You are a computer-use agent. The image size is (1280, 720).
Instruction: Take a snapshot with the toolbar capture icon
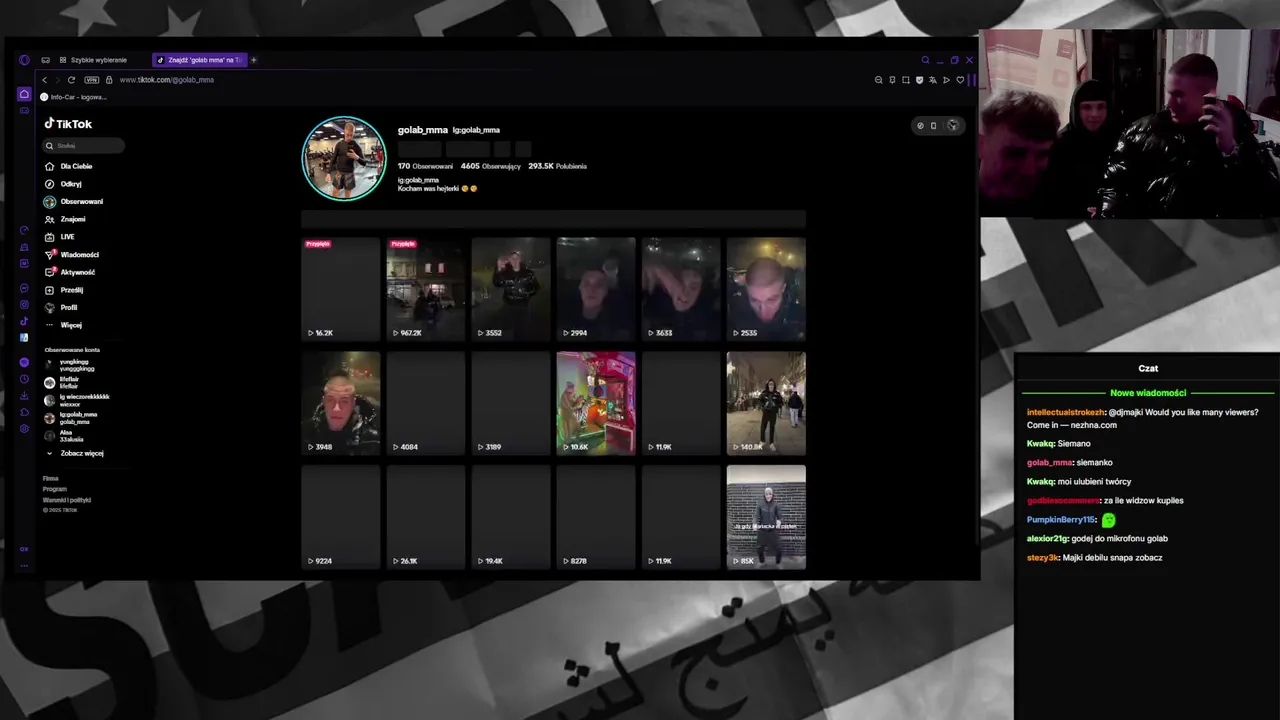coord(906,80)
